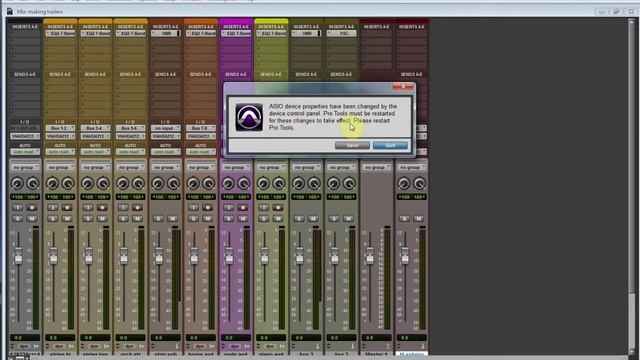
Task: Solo the Bus 5-6 track
Action: click(123, 219)
